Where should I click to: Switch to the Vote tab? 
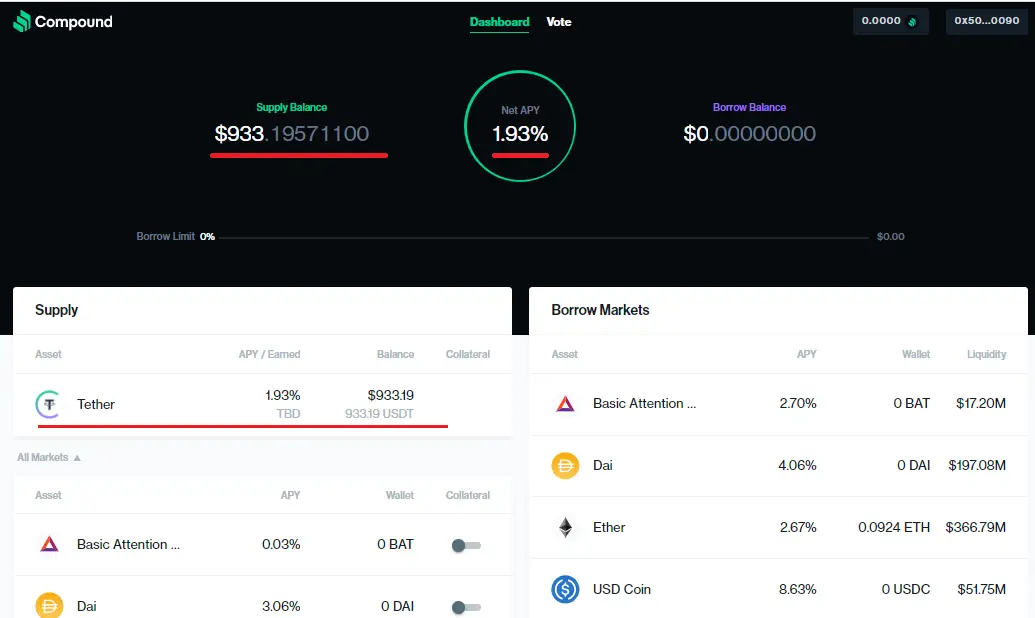click(x=558, y=22)
